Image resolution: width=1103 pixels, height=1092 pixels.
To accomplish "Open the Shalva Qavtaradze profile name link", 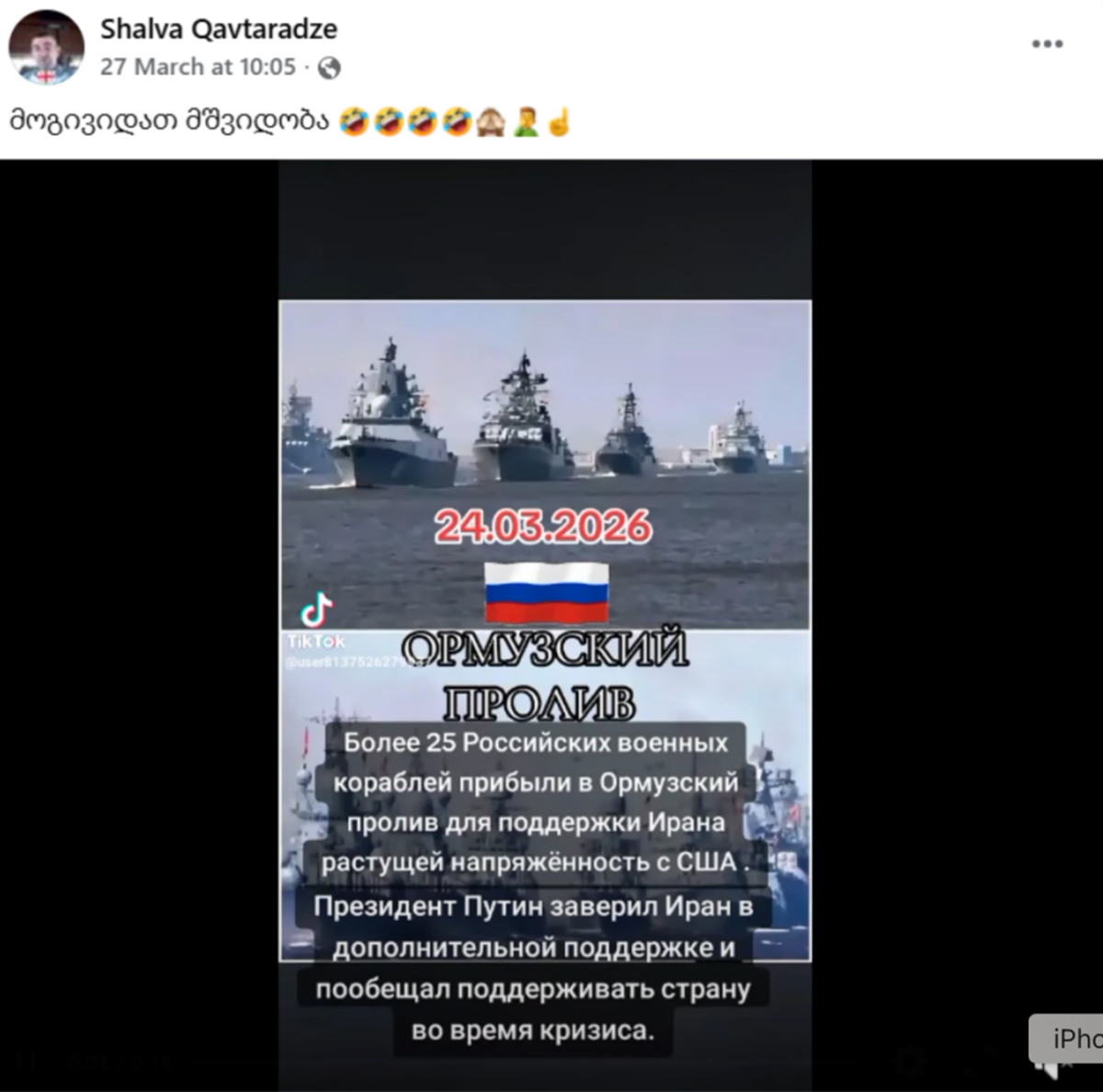I will click(219, 28).
